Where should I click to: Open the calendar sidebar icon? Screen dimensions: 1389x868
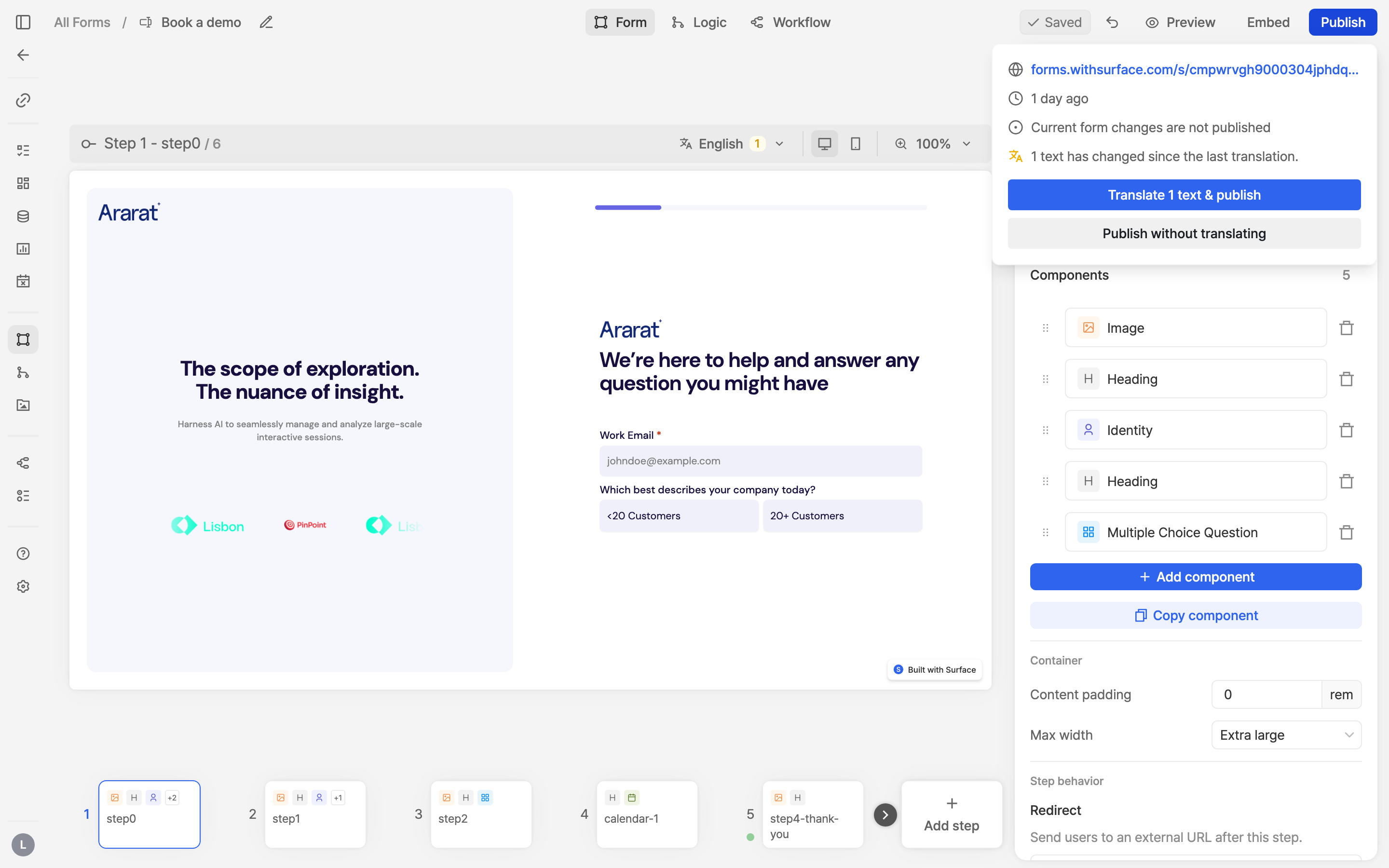click(23, 281)
